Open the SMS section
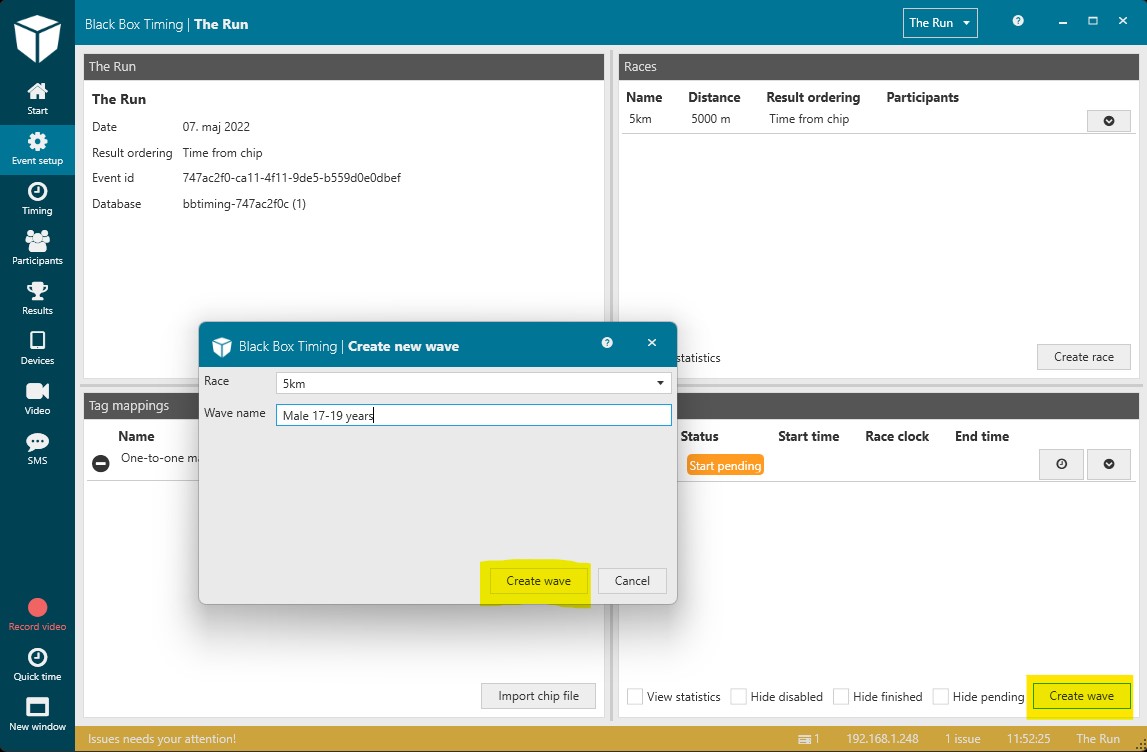 [37, 448]
